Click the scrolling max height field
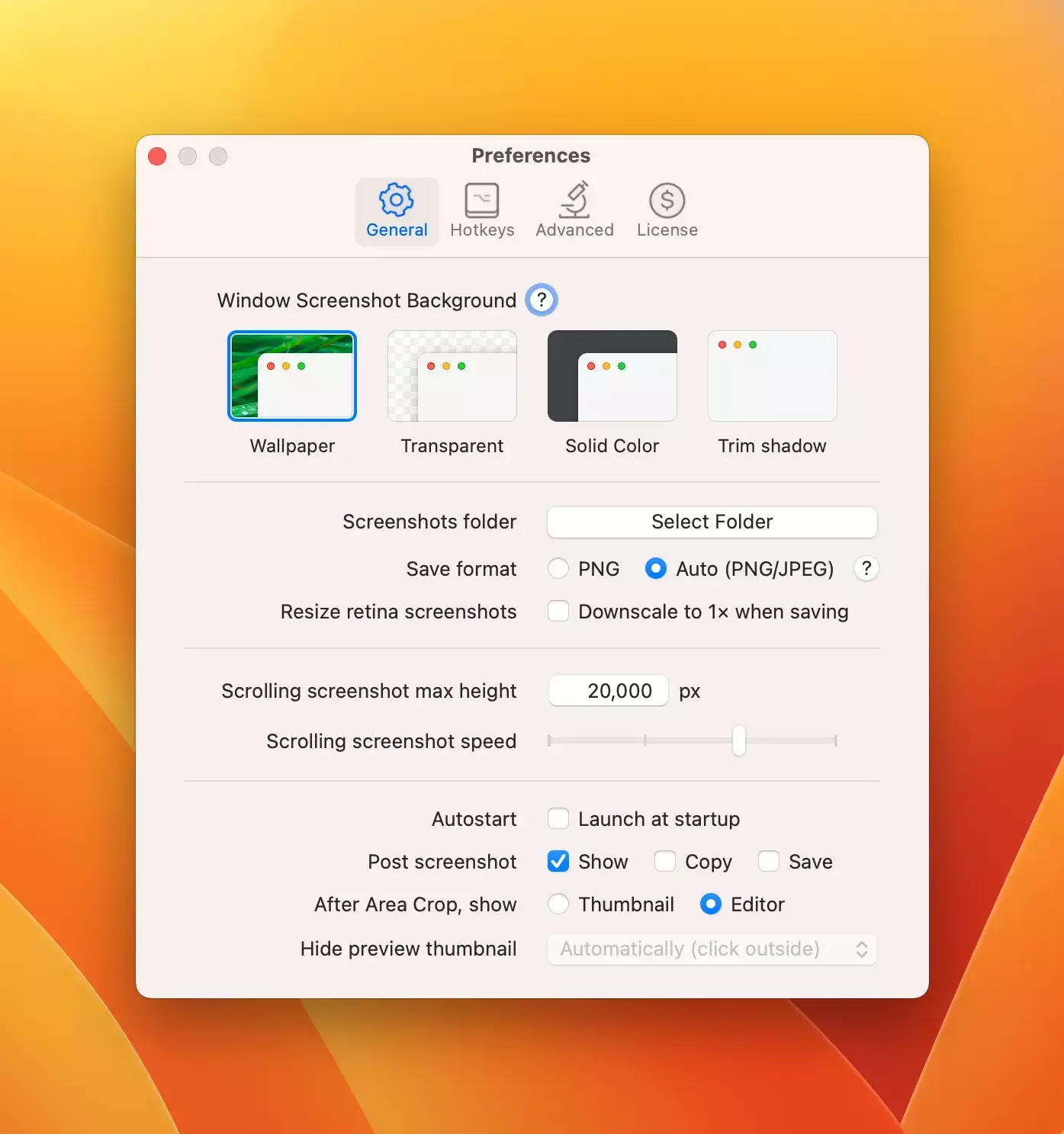 pyautogui.click(x=609, y=691)
